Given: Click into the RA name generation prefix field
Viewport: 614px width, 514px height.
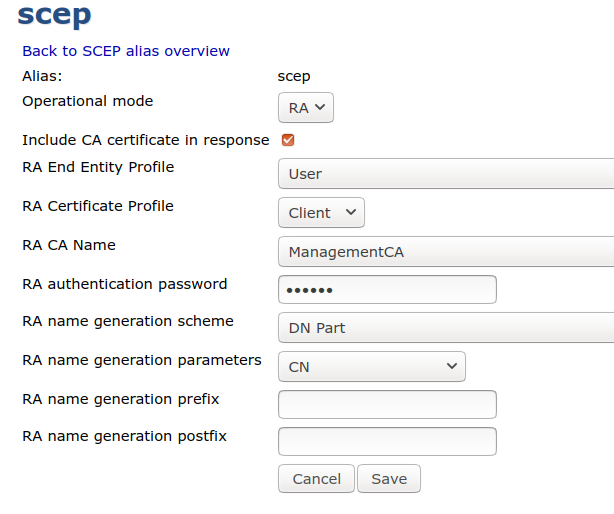Looking at the screenshot, I should [x=387, y=404].
